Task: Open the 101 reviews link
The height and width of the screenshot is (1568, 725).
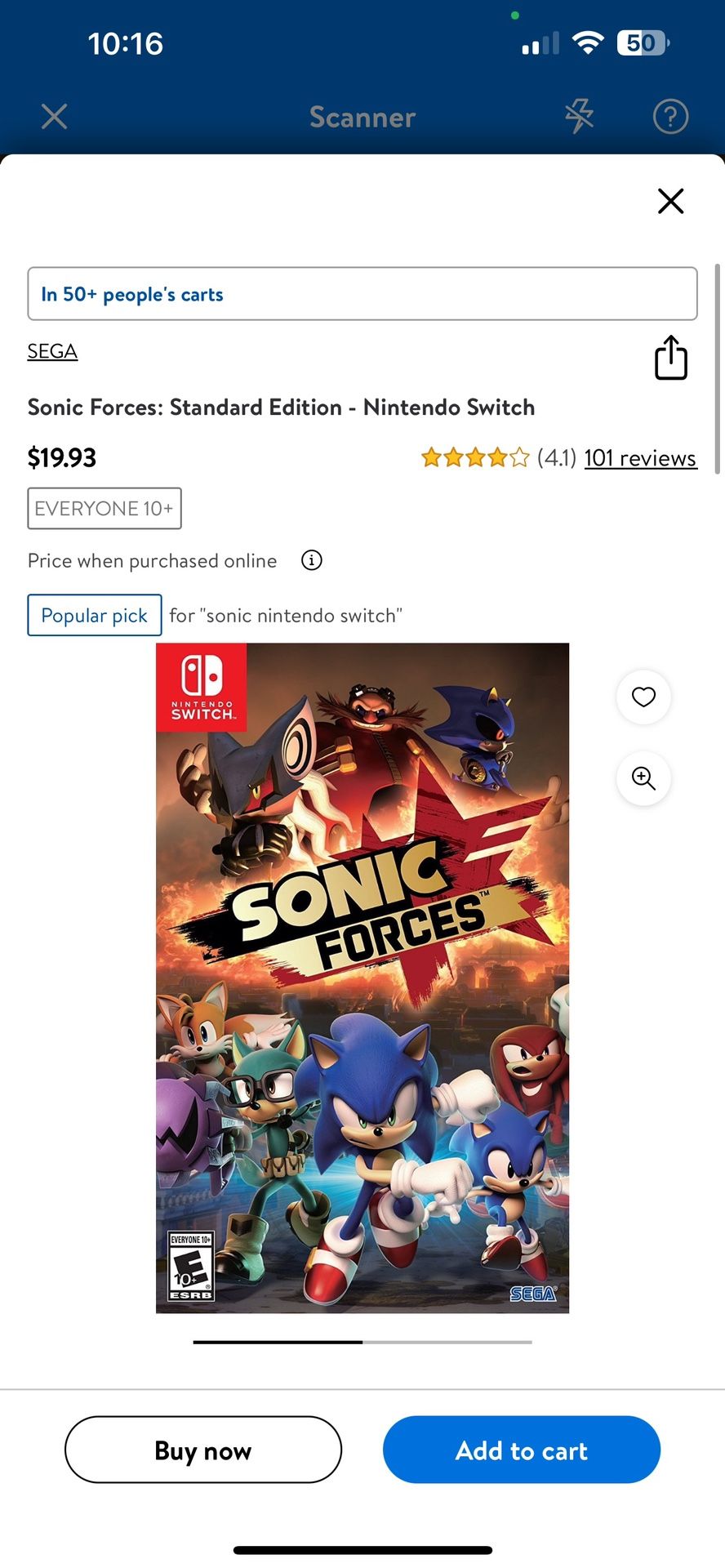Action: click(640, 458)
